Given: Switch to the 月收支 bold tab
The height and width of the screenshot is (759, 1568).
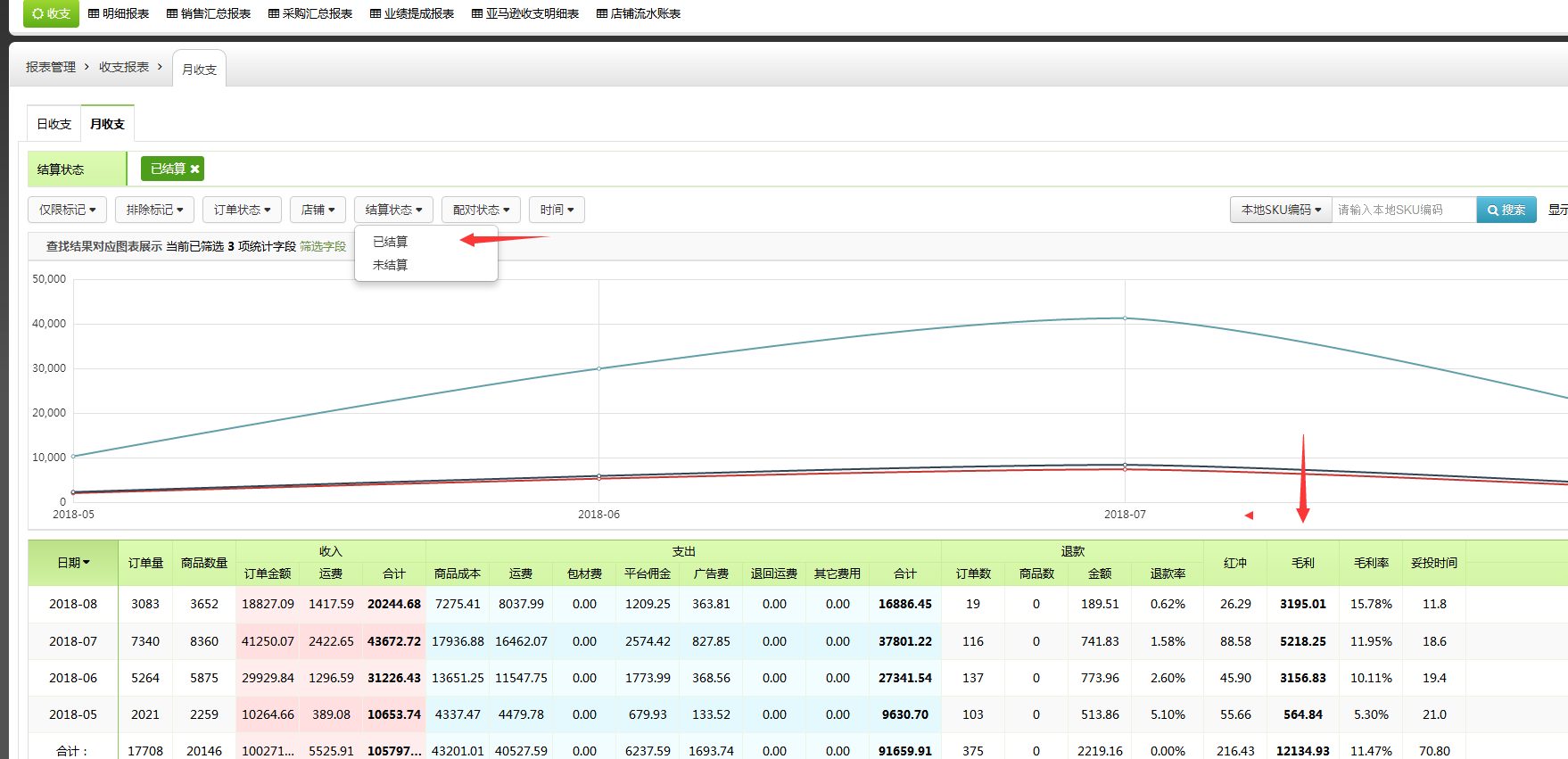Looking at the screenshot, I should coord(107,124).
